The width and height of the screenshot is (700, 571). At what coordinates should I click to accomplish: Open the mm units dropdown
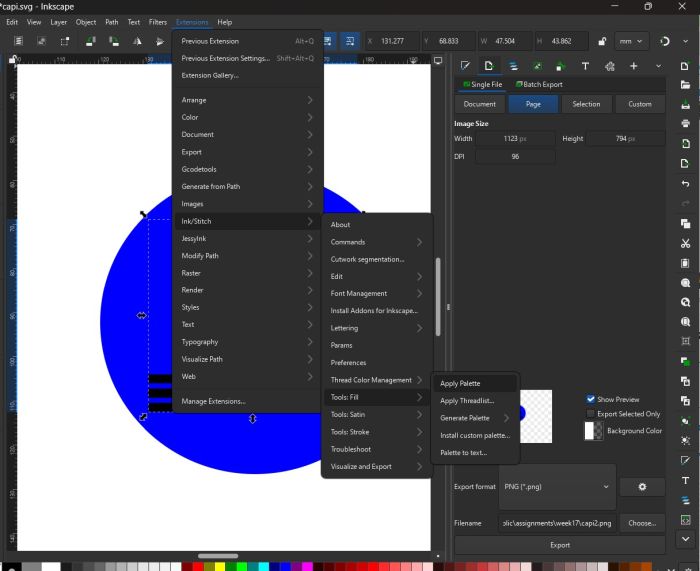pyautogui.click(x=631, y=41)
